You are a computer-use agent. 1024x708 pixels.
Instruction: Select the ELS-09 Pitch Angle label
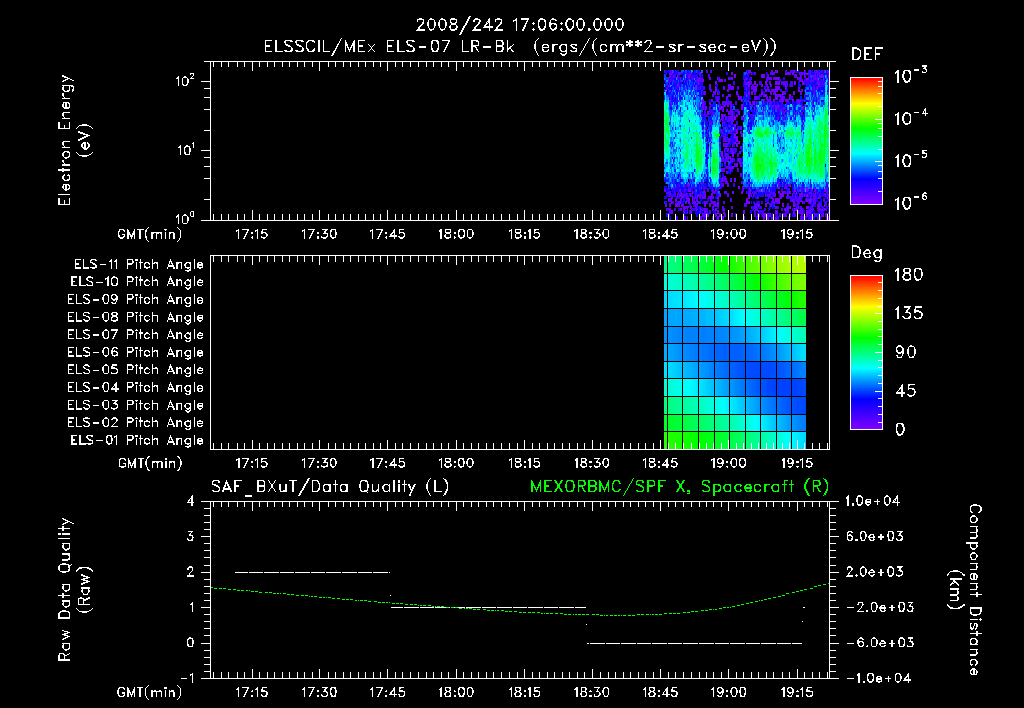[x=135, y=300]
